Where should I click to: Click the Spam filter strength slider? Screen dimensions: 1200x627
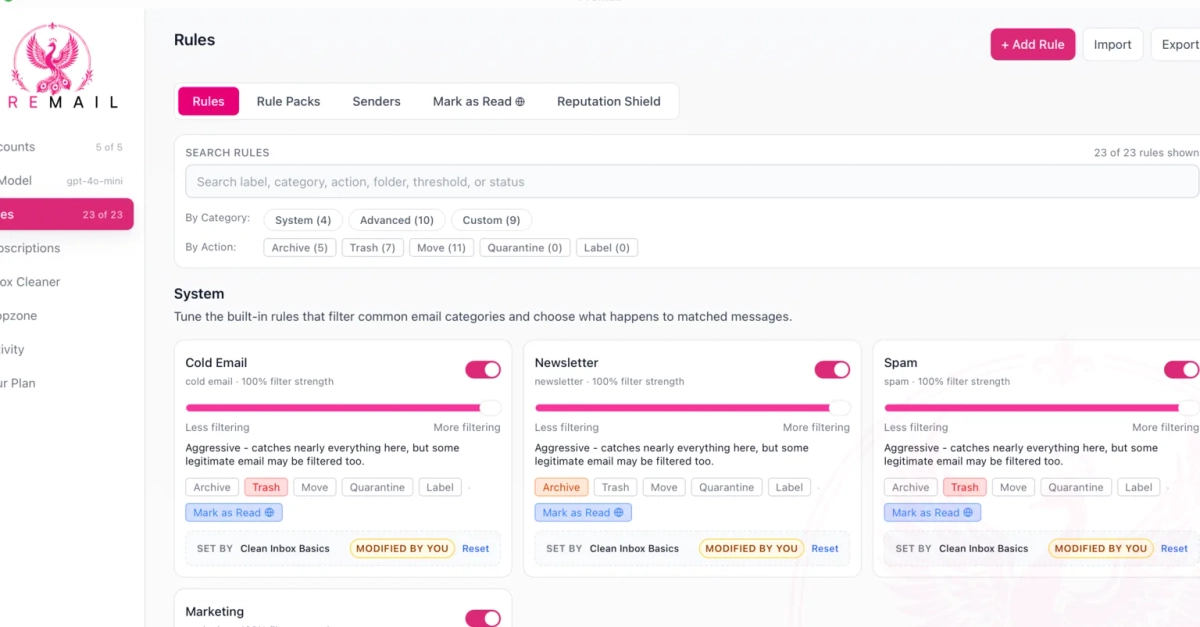coord(1041,408)
